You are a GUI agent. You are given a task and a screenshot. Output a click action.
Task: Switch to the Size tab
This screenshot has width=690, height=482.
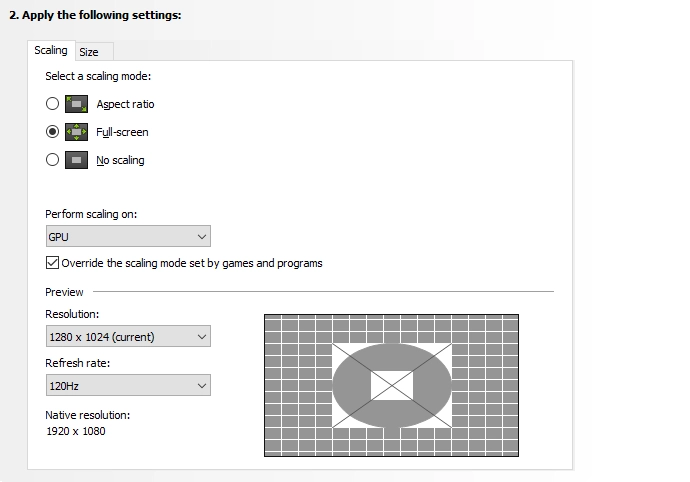coord(94,52)
